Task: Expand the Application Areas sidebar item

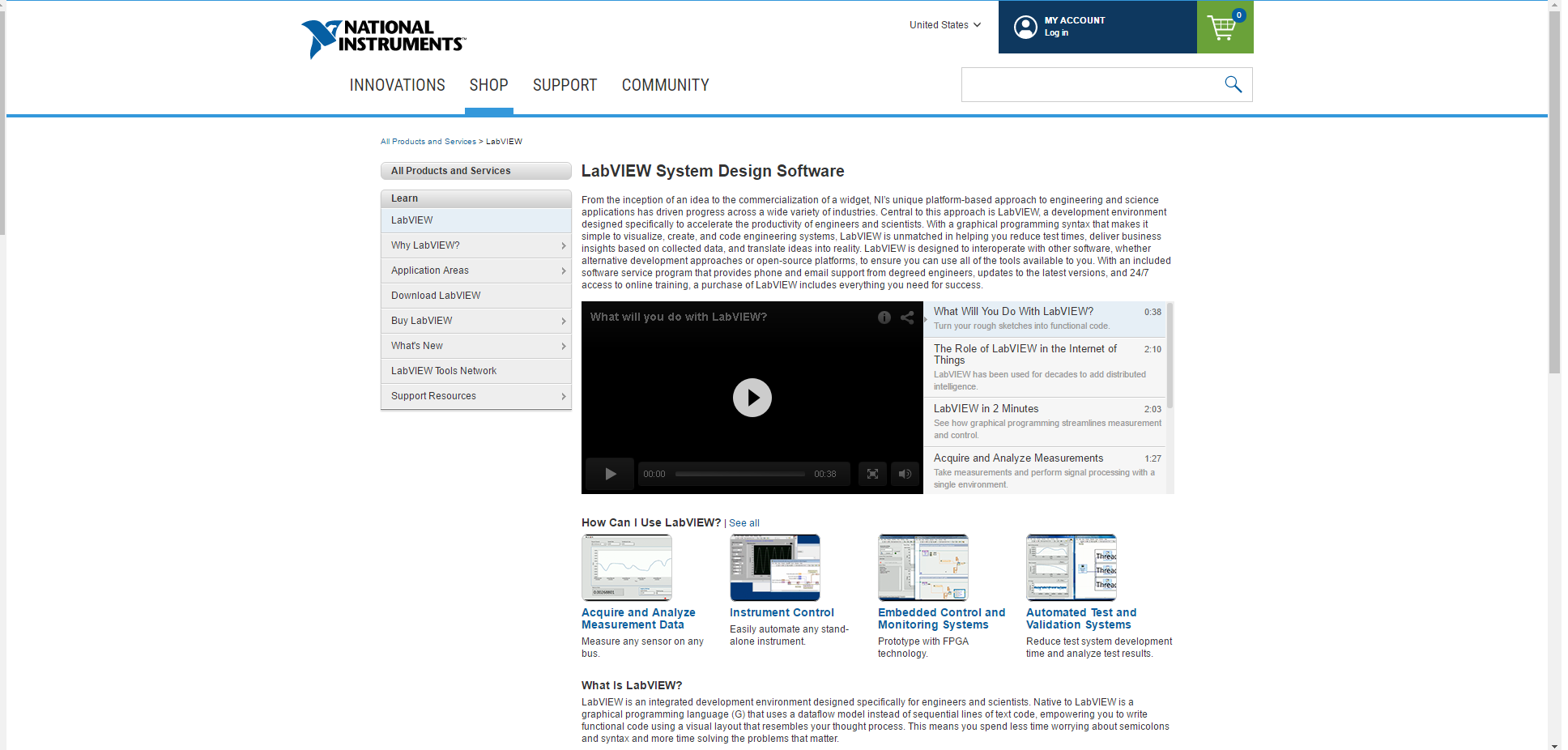Action: [x=475, y=271]
